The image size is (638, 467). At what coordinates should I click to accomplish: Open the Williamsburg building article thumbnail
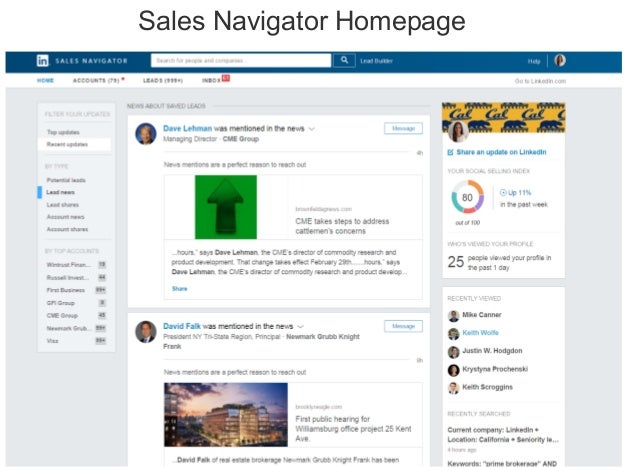[226, 415]
